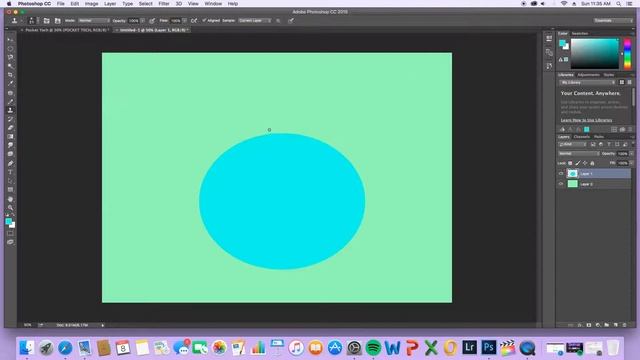Viewport: 640px width, 360px height.
Task: Select the Clone Stamp tool in toolbox
Action: point(10,110)
